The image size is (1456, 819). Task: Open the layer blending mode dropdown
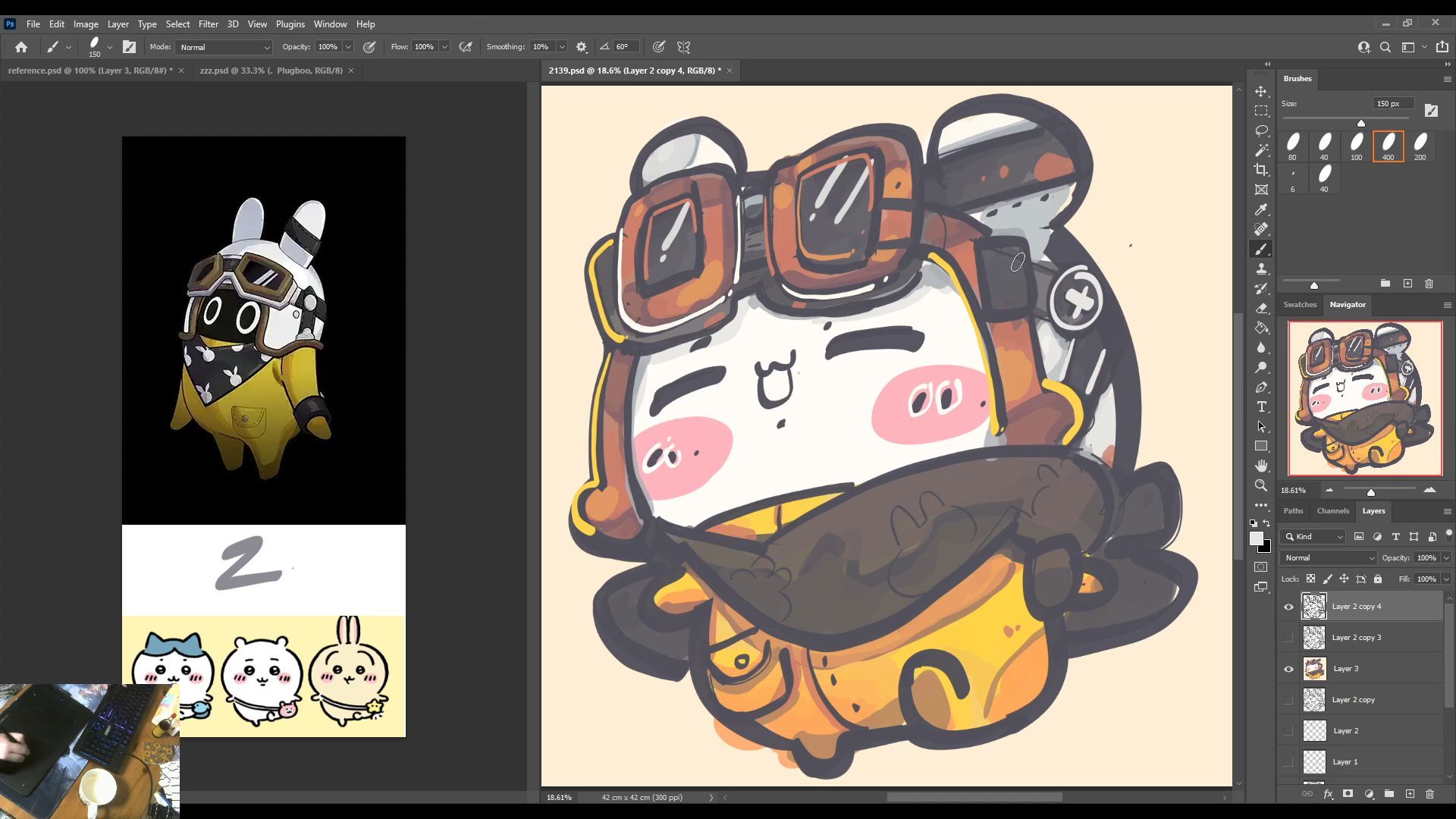point(1328,558)
